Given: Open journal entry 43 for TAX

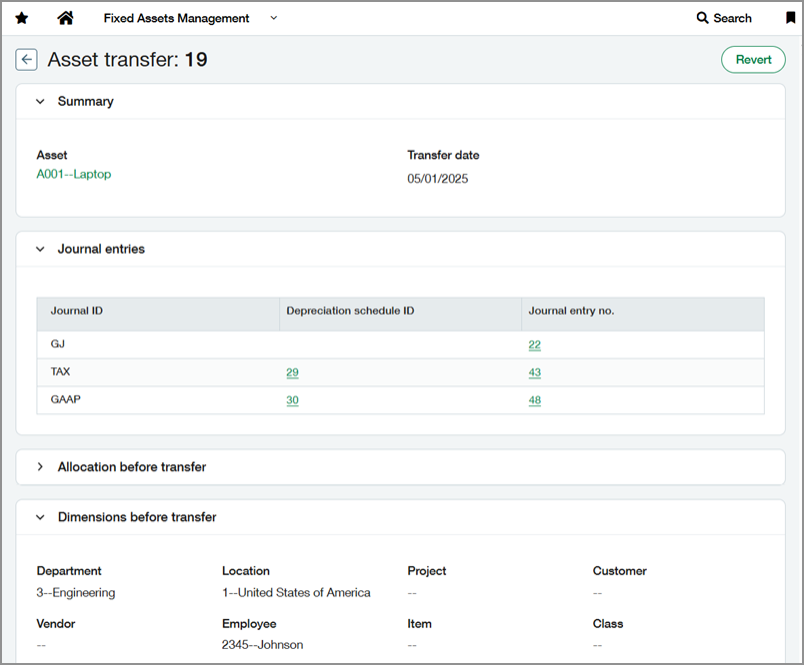Looking at the screenshot, I should [x=534, y=371].
